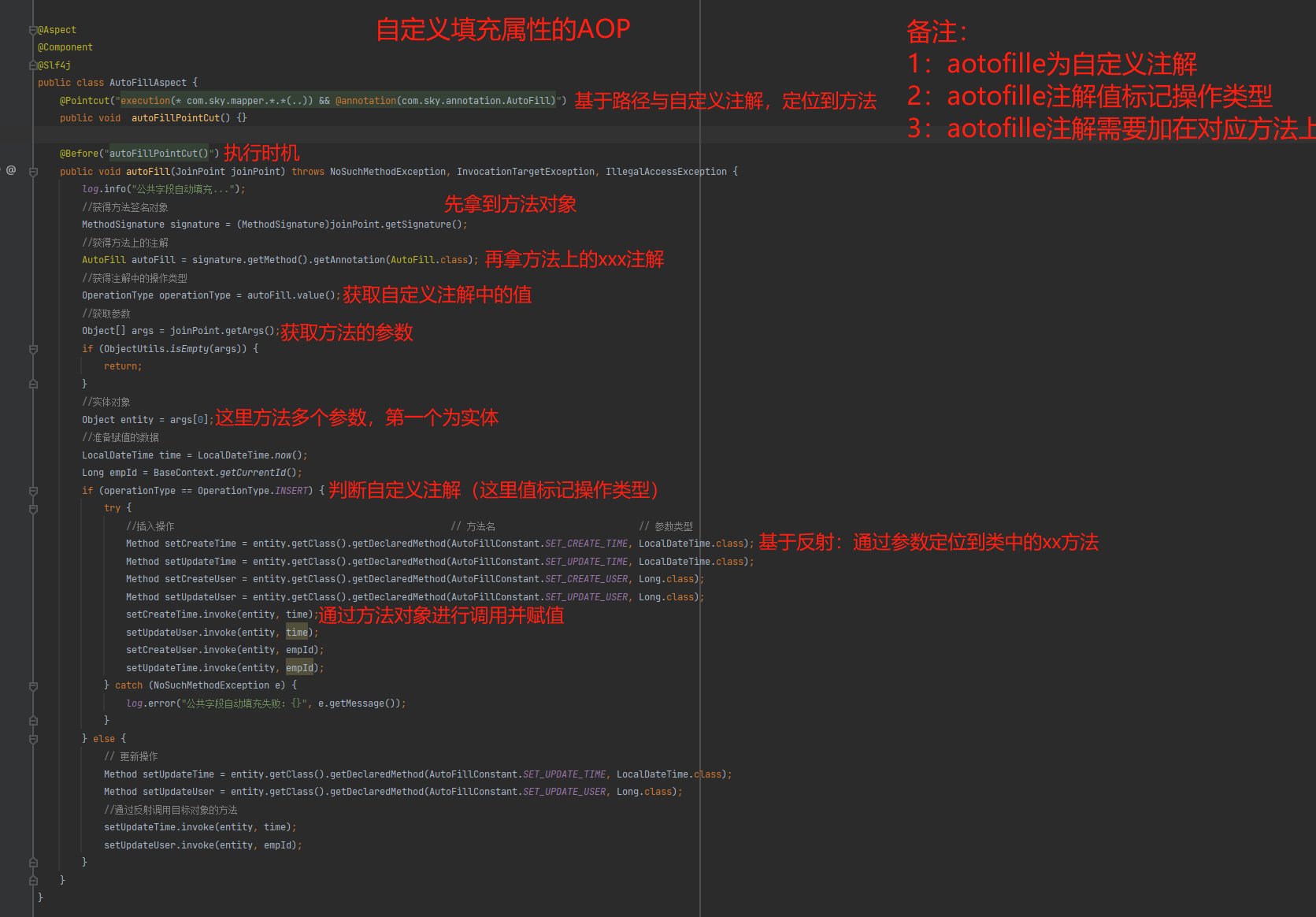
Task: Click the fold icon beside the @Aspect annotation
Action: [33, 29]
